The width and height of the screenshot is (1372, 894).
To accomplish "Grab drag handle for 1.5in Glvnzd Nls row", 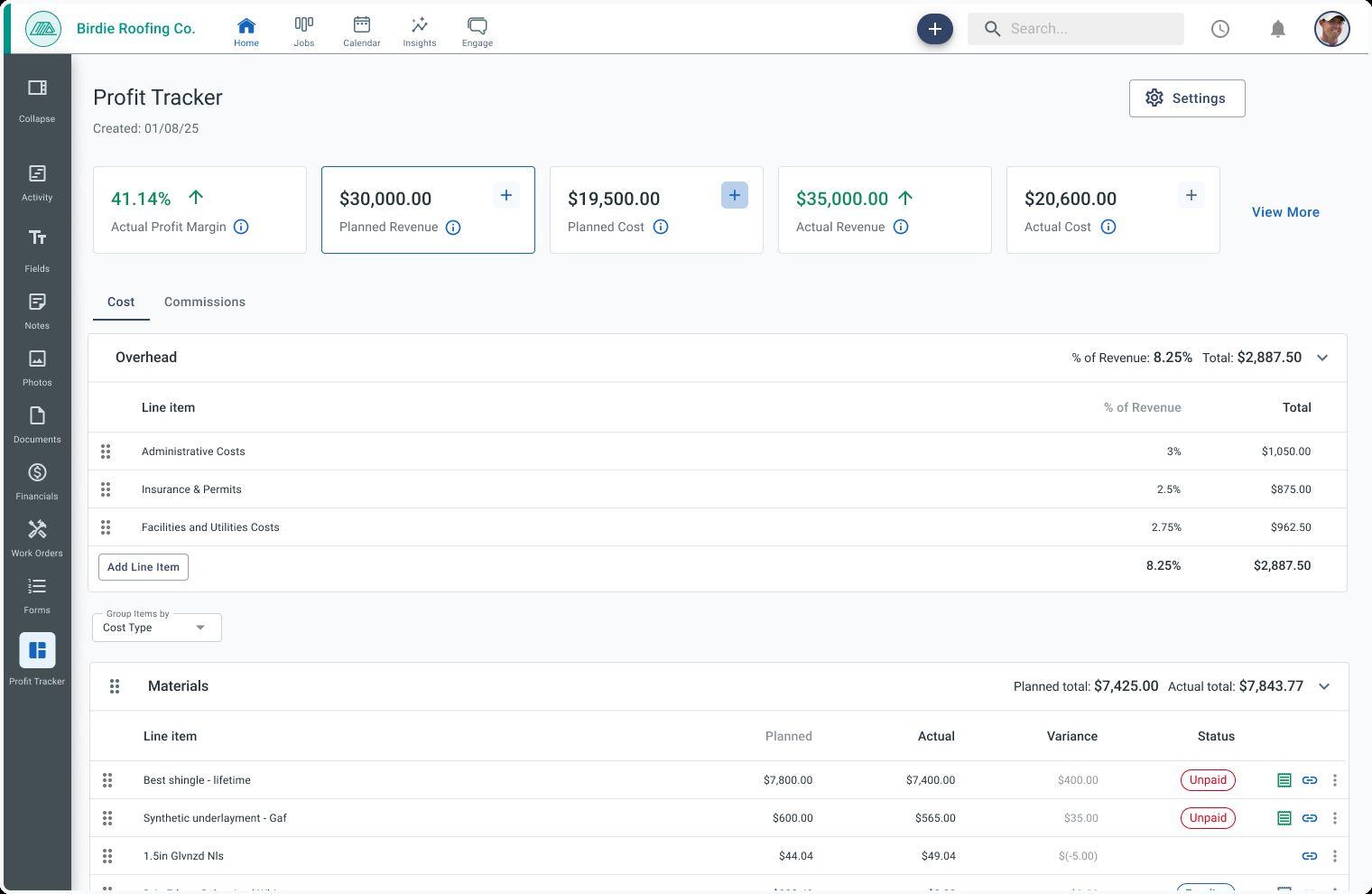I will 107,856.
